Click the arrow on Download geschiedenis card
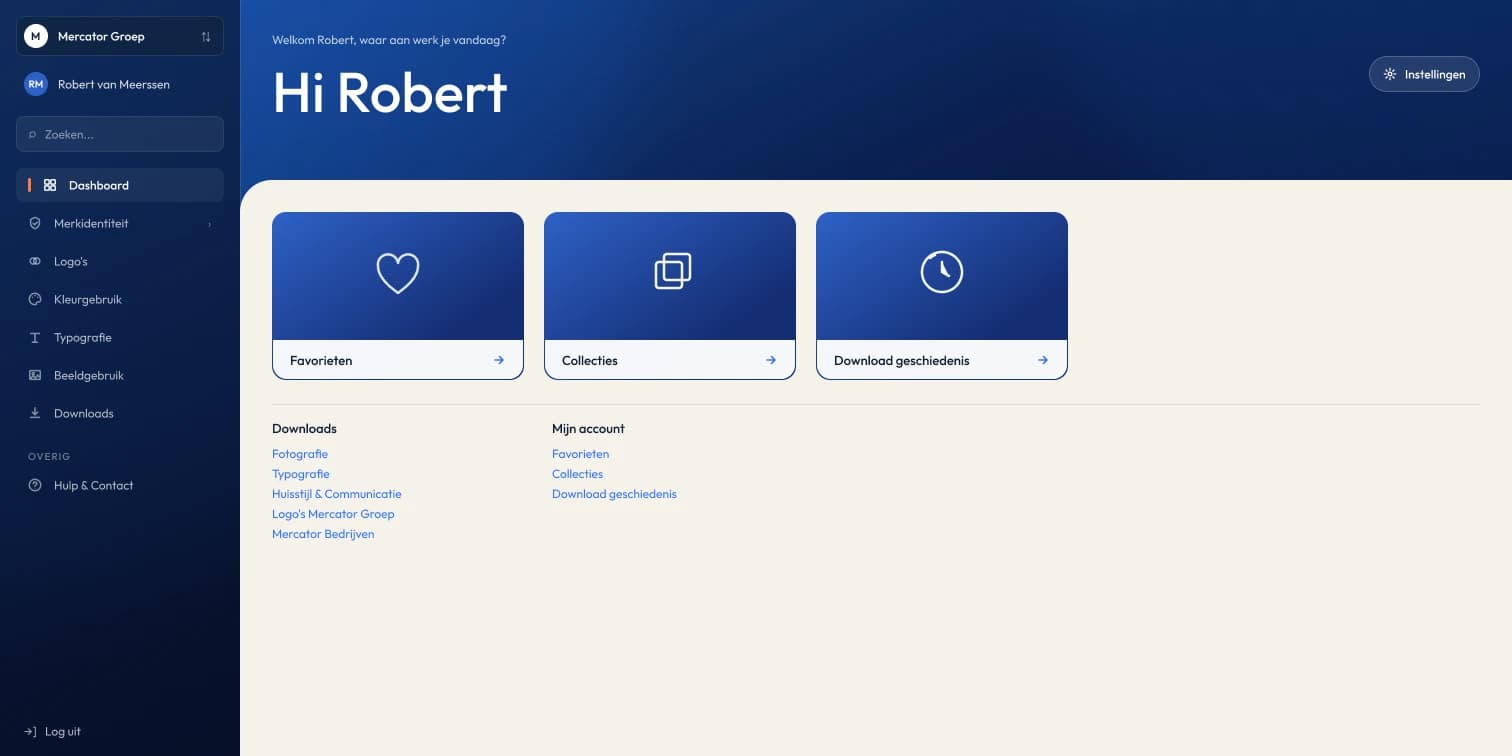Viewport: 1512px width, 756px height. [x=1043, y=360]
